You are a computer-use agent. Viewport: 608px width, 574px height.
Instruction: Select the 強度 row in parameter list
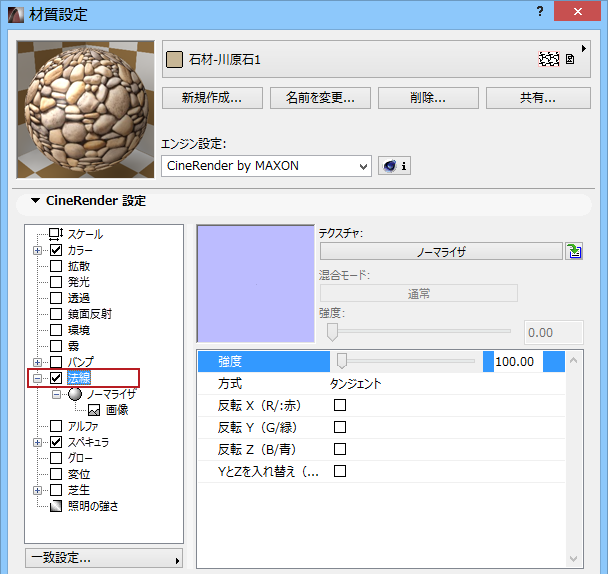click(381, 361)
